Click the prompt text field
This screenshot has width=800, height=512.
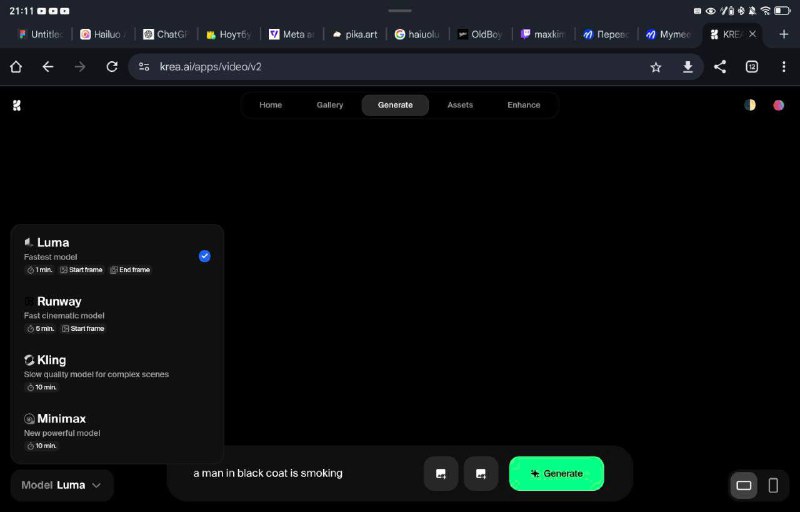(x=301, y=473)
